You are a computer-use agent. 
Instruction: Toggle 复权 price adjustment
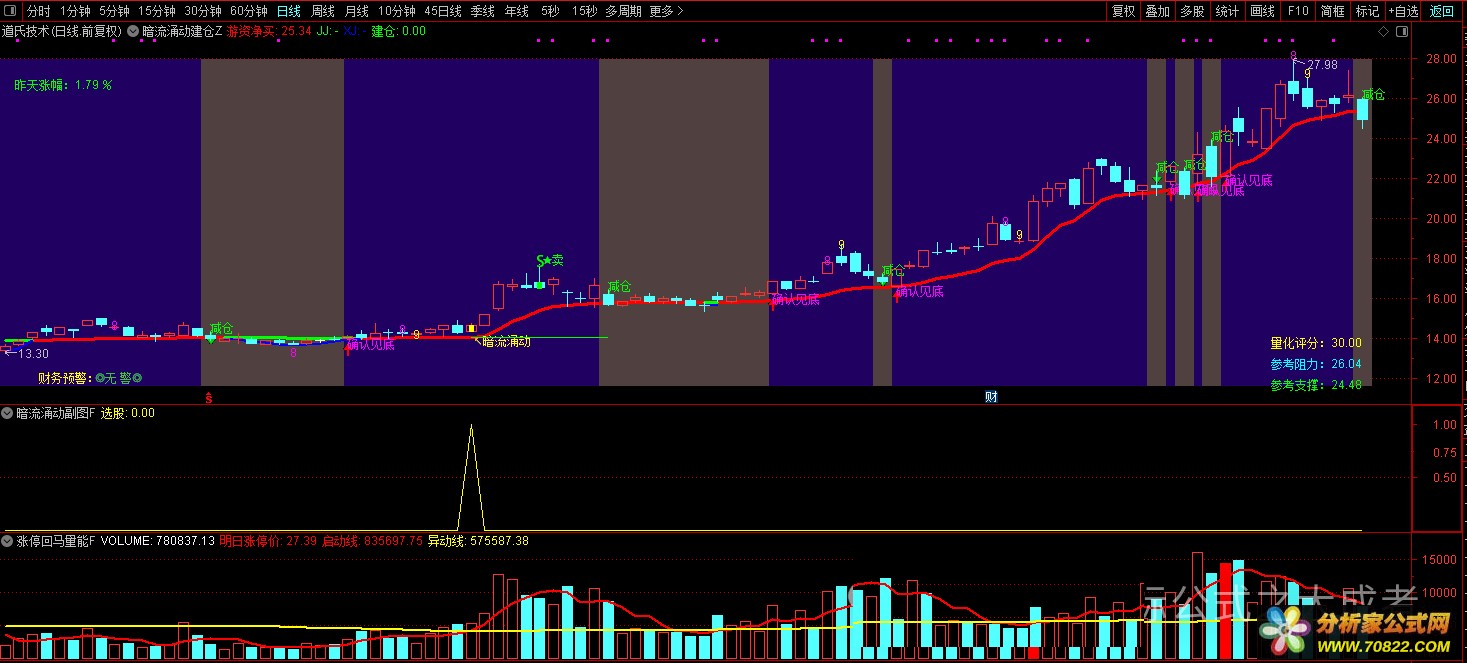pos(1124,11)
